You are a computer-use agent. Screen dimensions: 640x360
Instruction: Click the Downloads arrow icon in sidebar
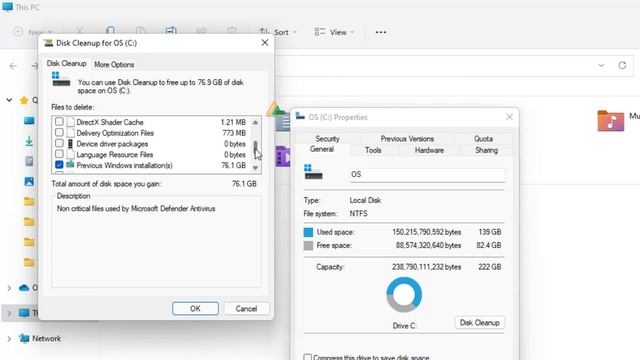pos(29,141)
